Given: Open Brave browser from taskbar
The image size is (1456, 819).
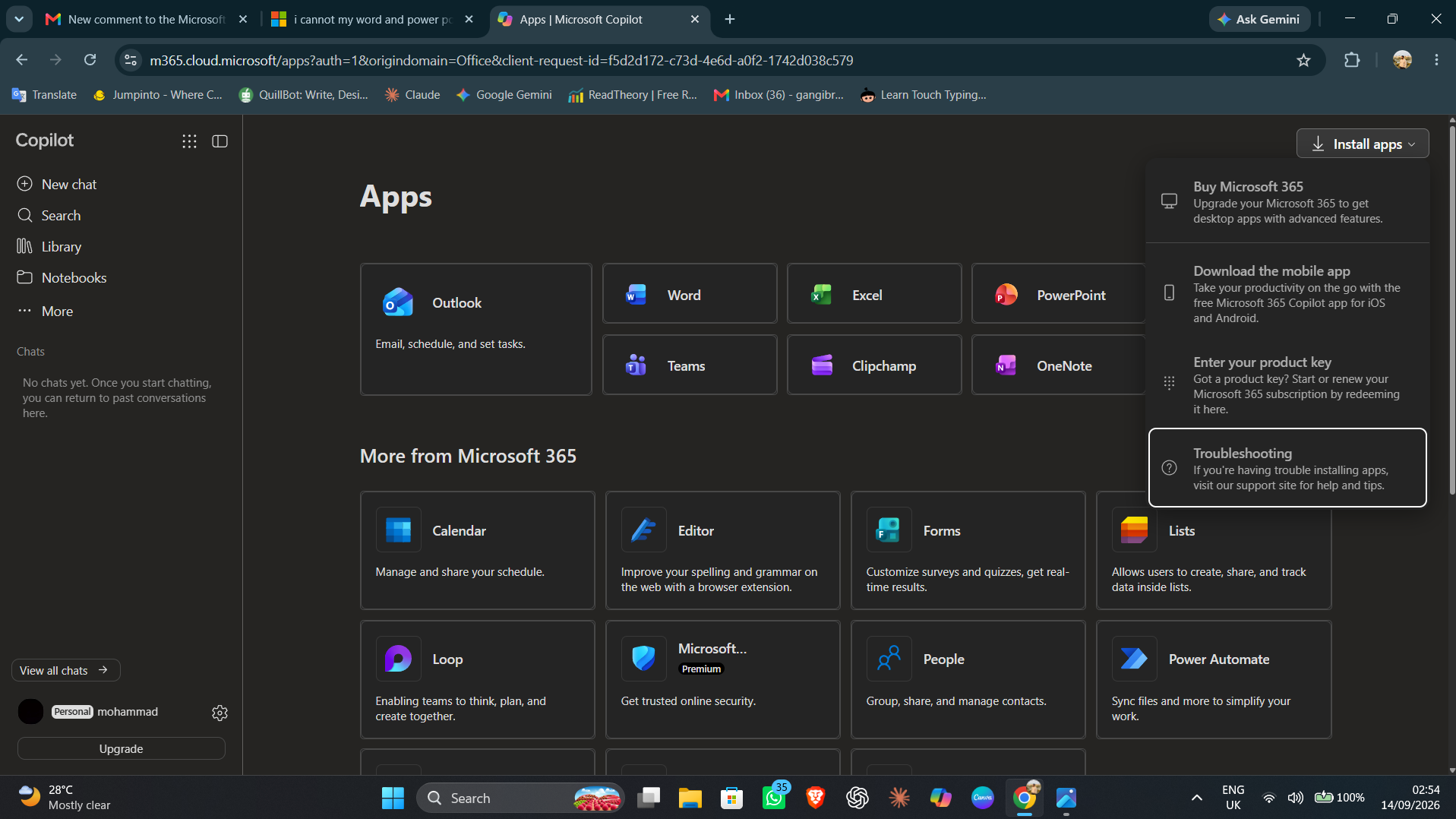Looking at the screenshot, I should 816,798.
